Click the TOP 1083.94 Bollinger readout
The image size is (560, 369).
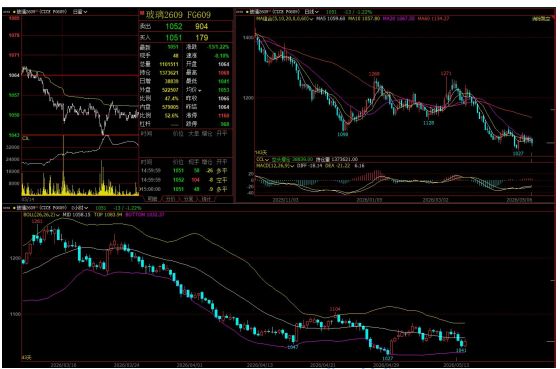tap(108, 215)
